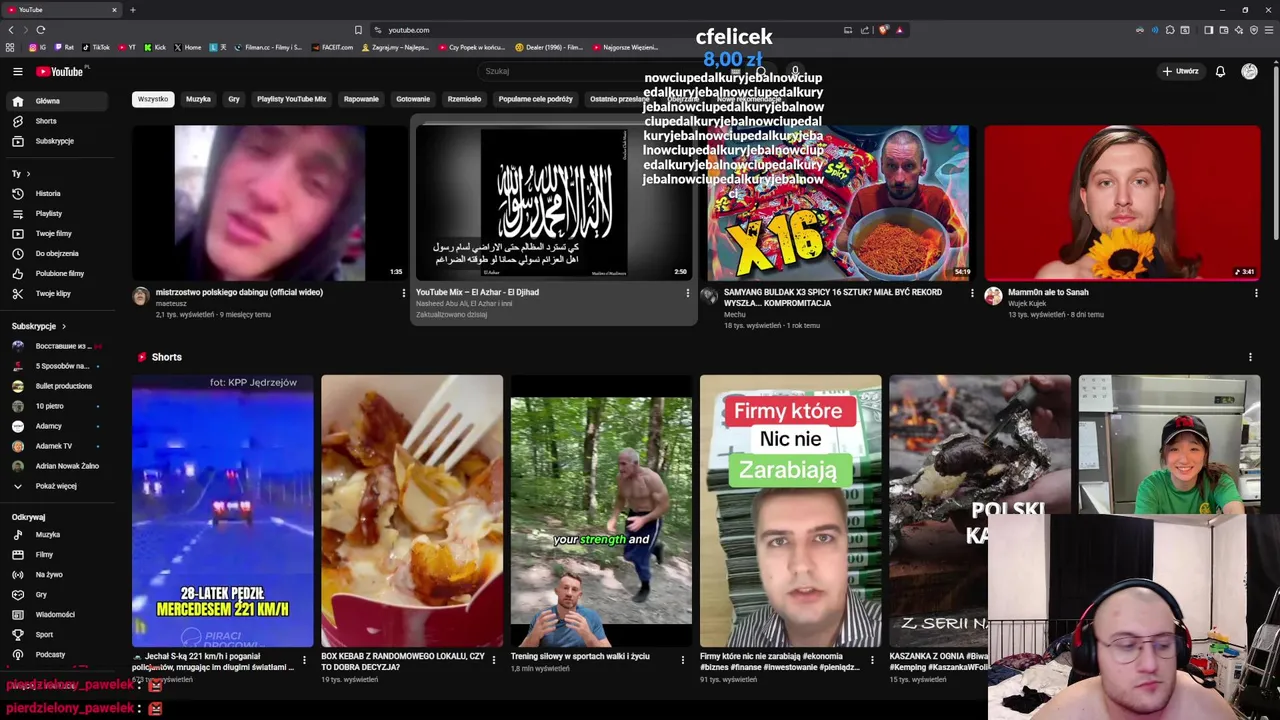Open Twoje filmy in the sidebar
Screen dimensions: 1280x720
(x=55, y=233)
